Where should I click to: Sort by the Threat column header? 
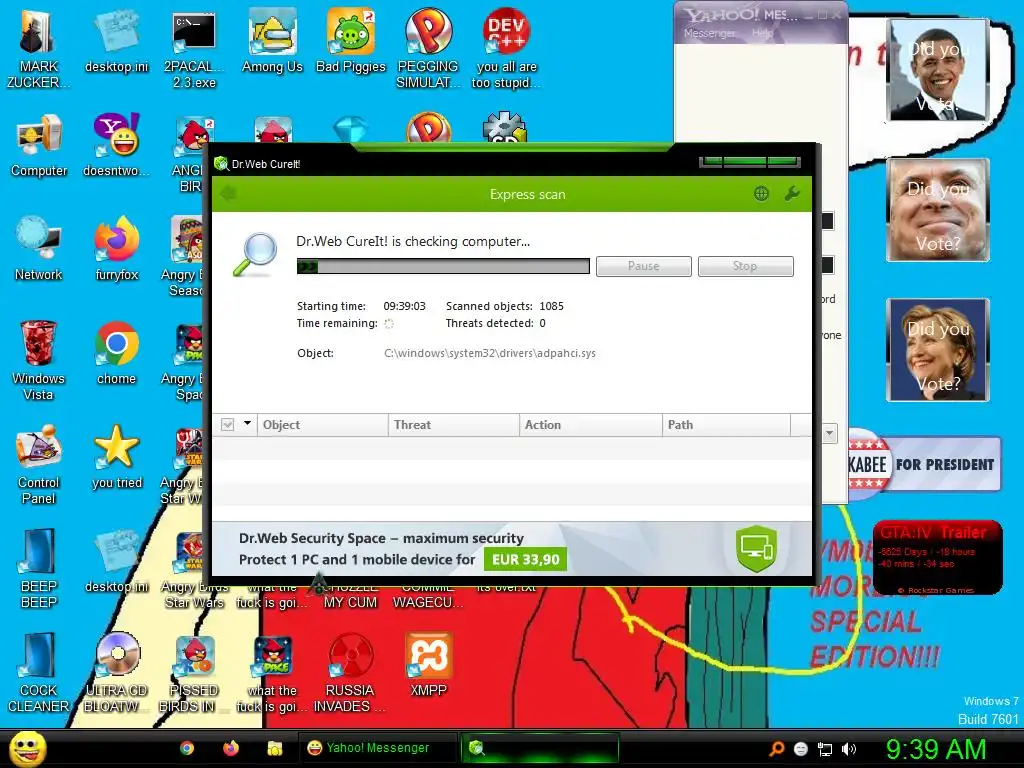[x=454, y=424]
